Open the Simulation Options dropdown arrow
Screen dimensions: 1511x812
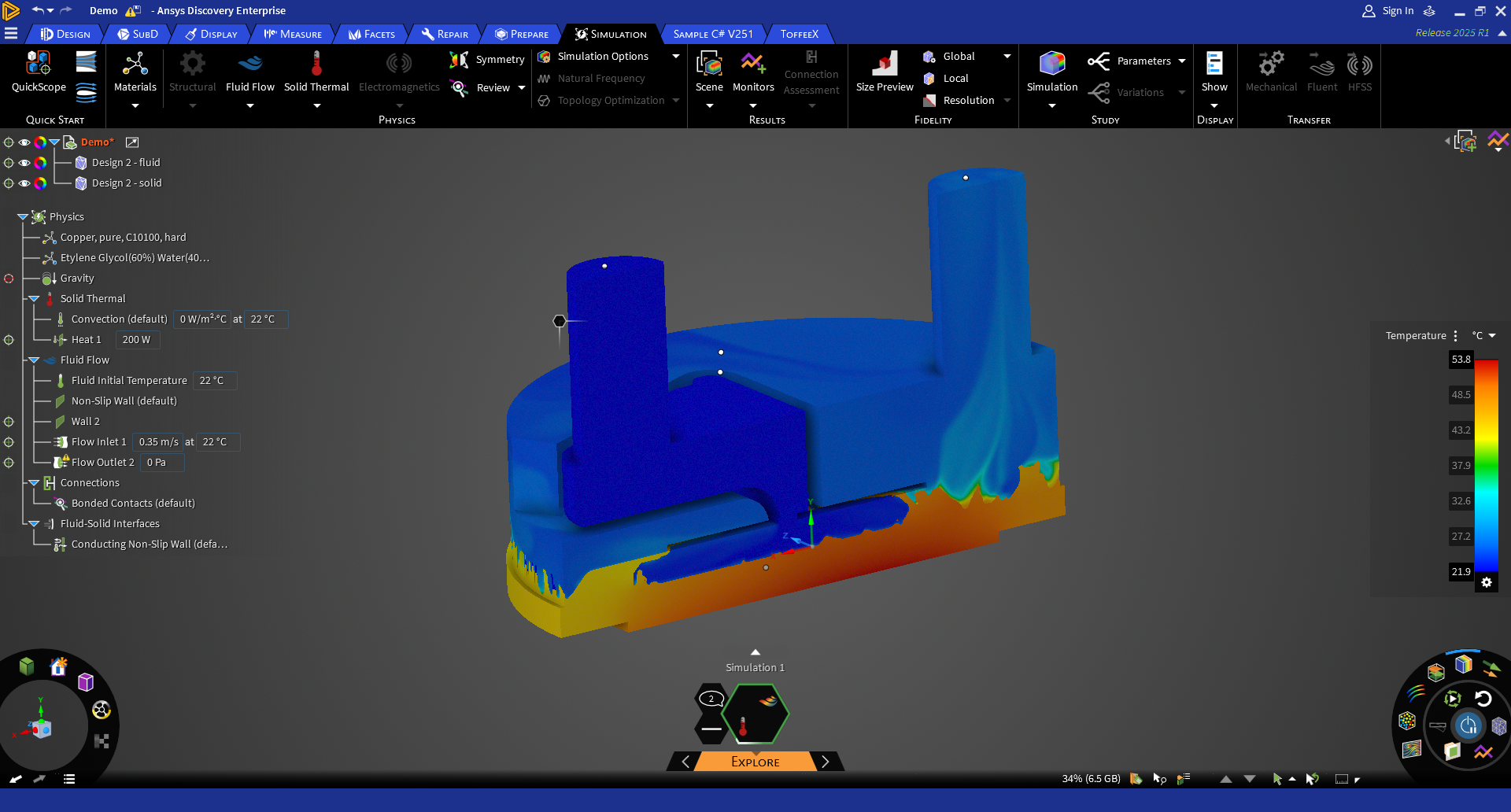[675, 57]
